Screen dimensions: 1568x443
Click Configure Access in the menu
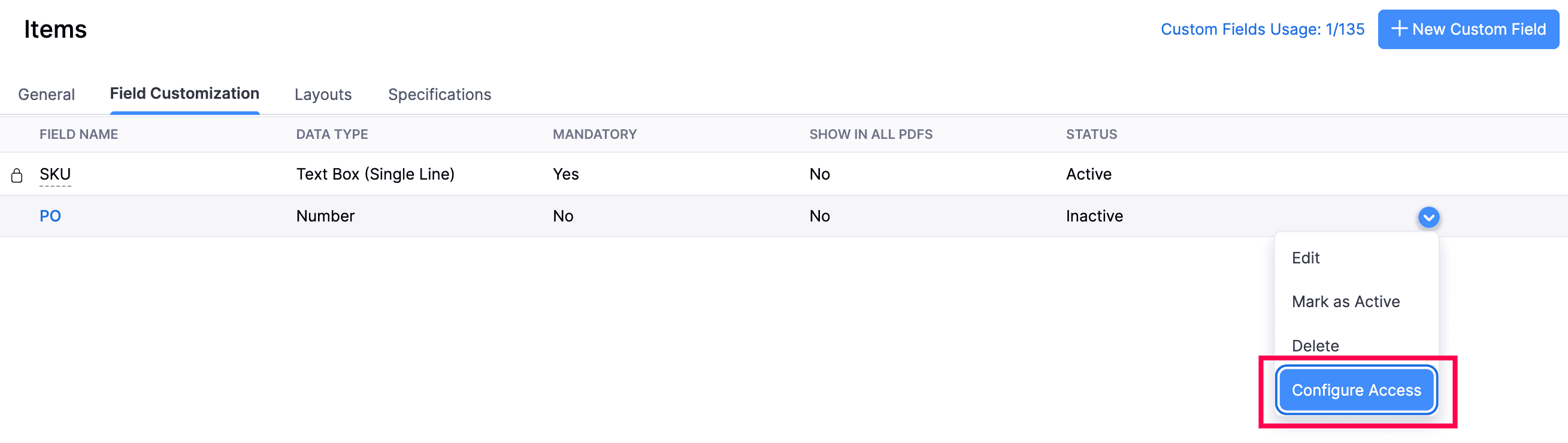pos(1355,390)
